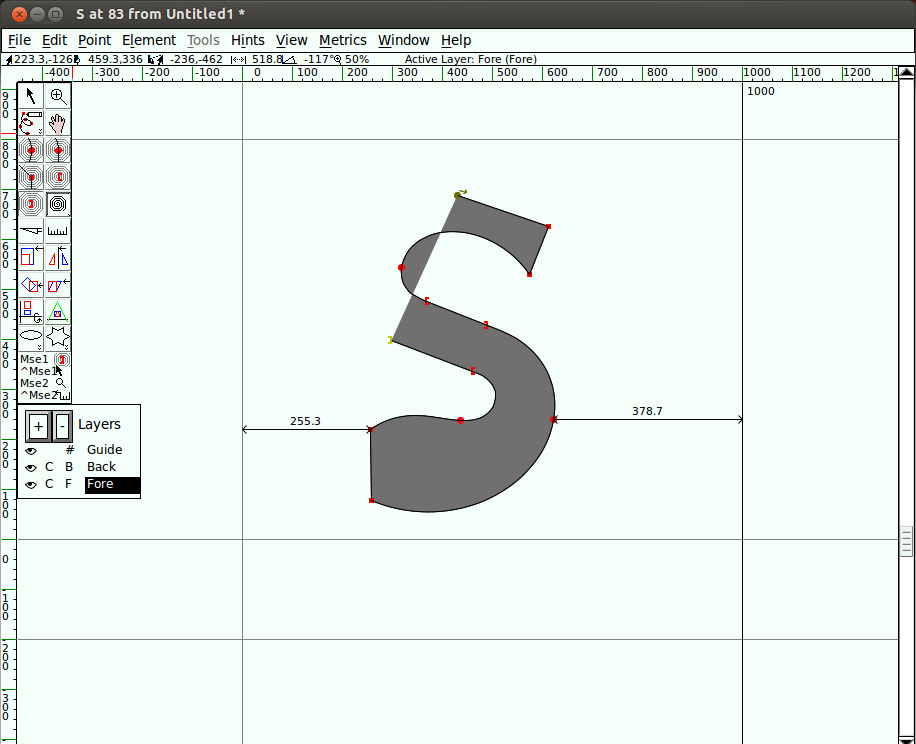Toggle visibility of the Back layer

point(31,467)
